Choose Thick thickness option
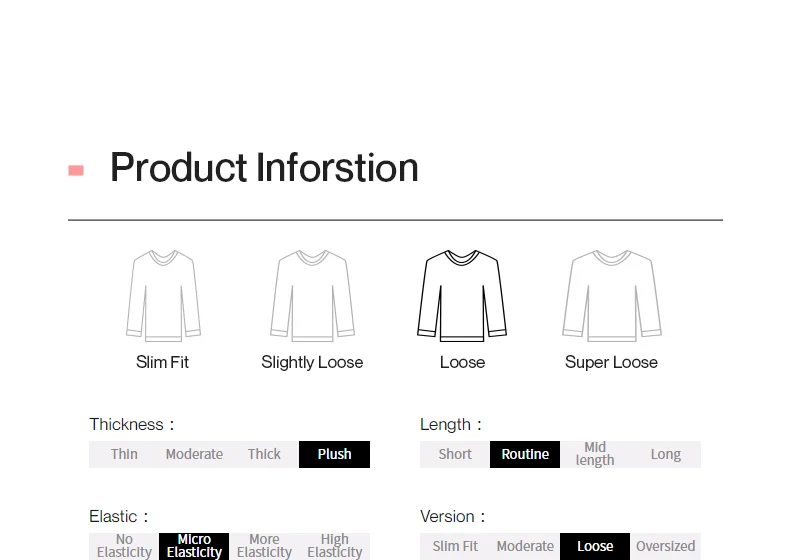This screenshot has height=560, width=790. 264,454
